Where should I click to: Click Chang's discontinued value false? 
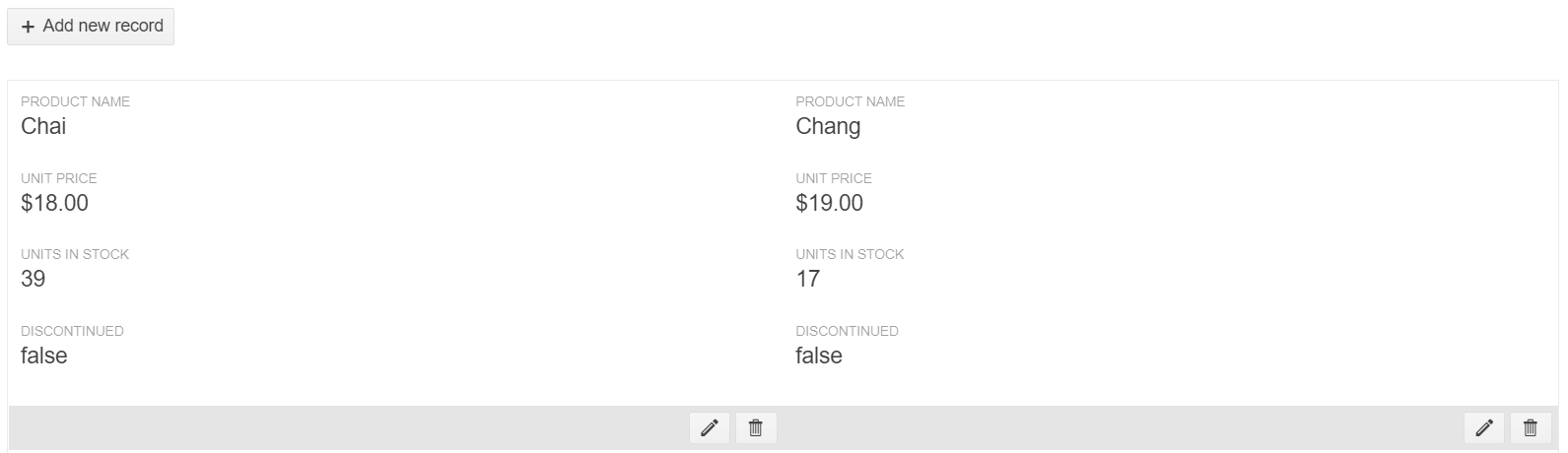point(819,356)
